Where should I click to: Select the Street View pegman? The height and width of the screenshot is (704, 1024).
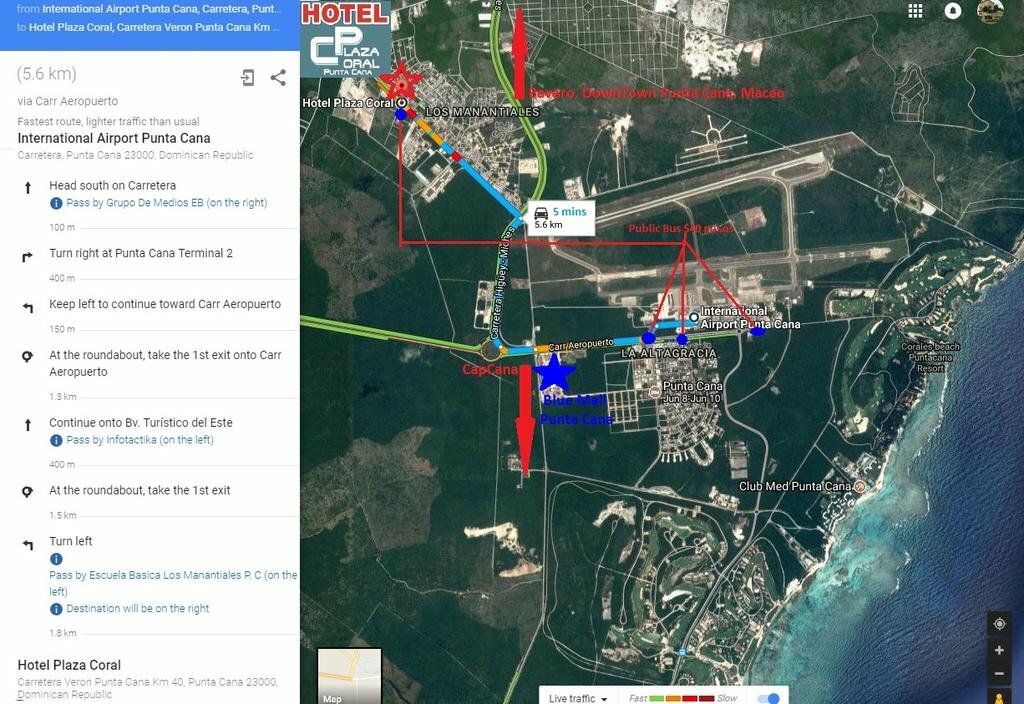999,697
